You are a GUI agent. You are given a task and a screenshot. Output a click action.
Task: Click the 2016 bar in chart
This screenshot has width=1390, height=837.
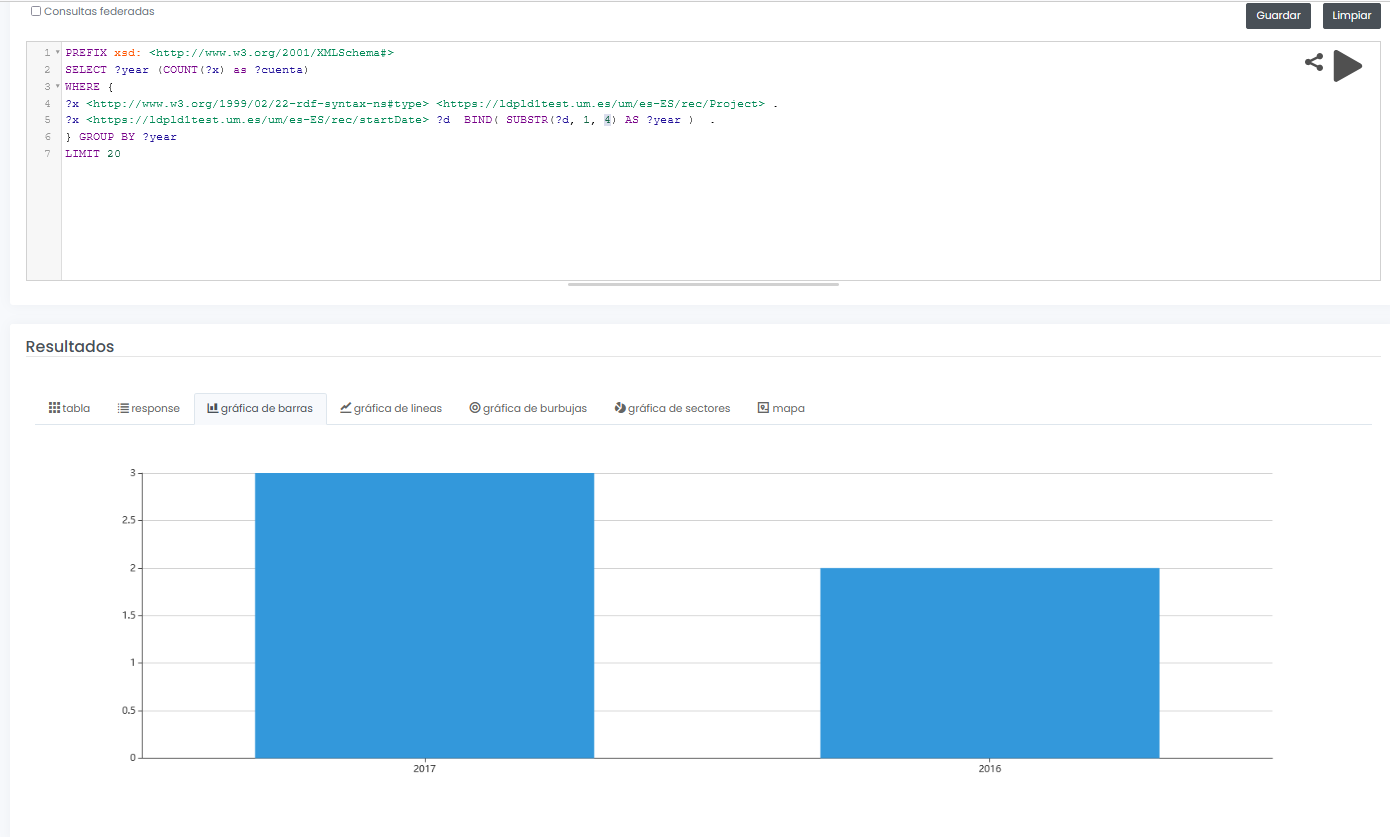(x=990, y=663)
